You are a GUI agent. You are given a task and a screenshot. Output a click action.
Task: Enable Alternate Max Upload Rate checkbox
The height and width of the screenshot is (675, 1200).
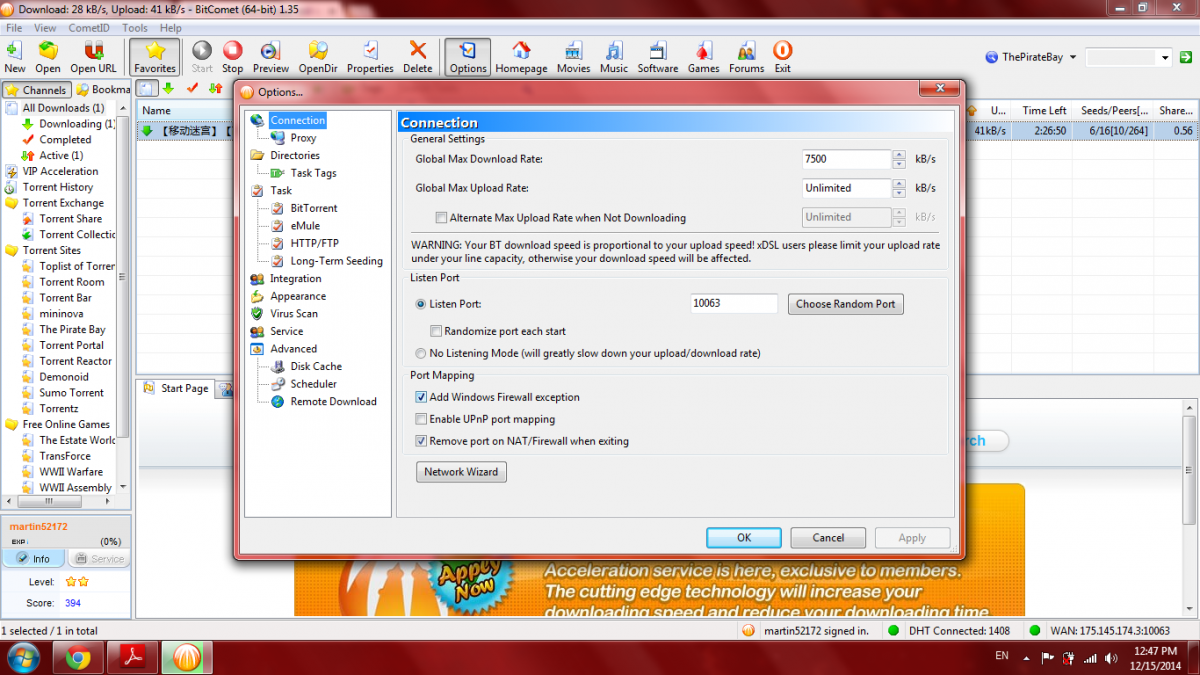tap(441, 217)
